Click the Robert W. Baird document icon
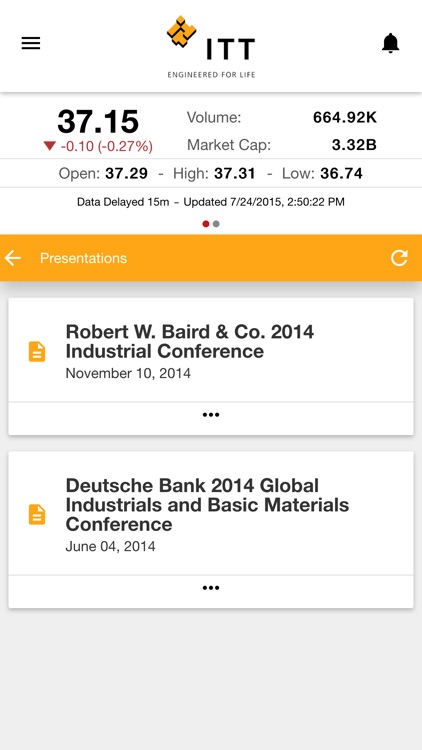This screenshot has width=422, height=750. click(x=37, y=352)
